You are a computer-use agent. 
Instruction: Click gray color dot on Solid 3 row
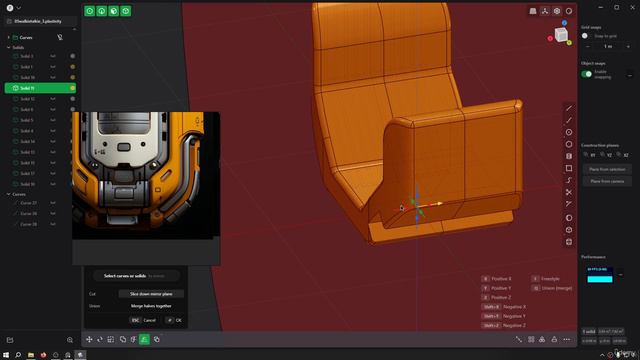click(x=73, y=56)
